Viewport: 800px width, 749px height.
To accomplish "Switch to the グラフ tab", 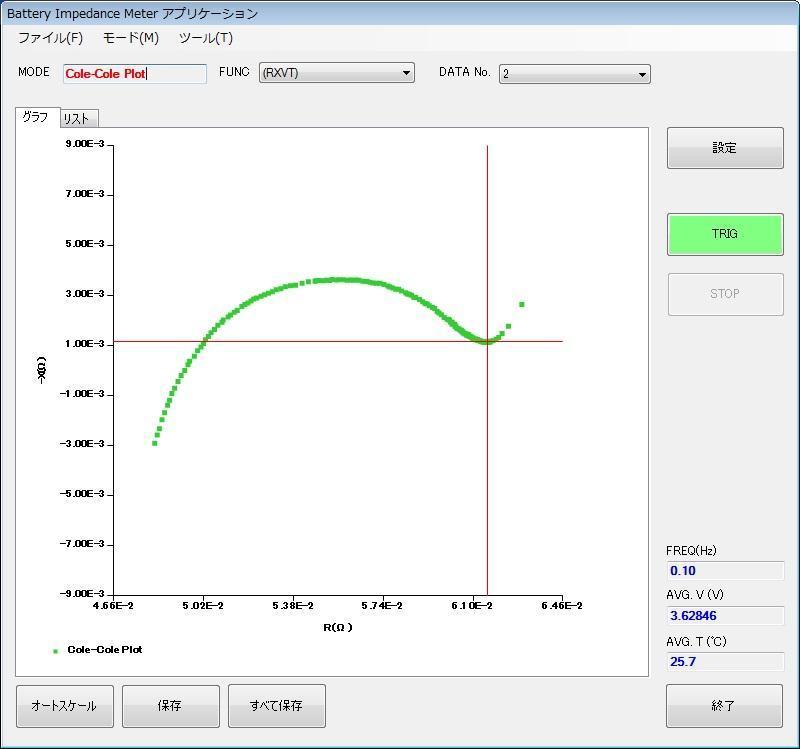I will 37,117.
